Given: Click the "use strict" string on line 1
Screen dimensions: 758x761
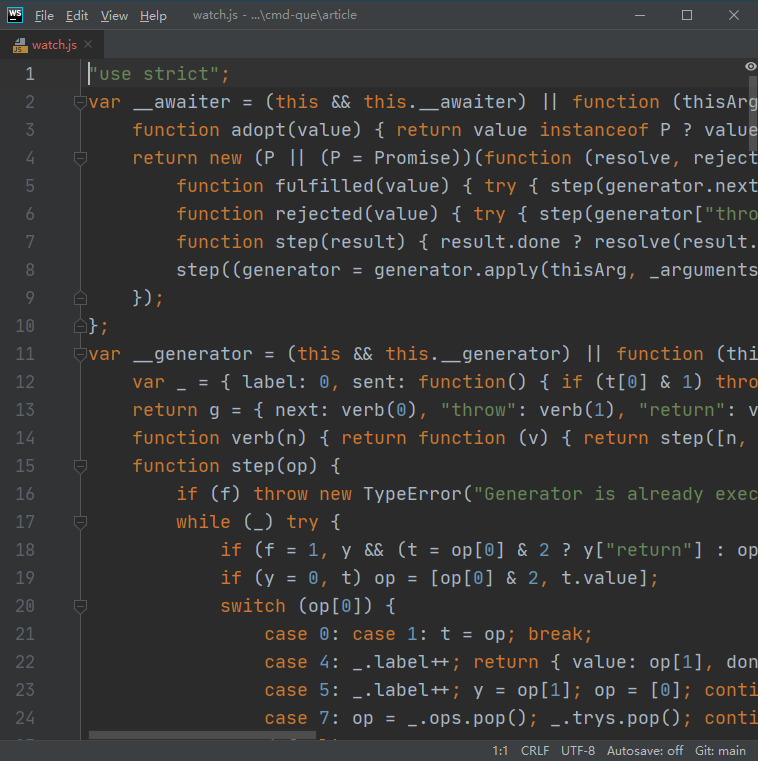Looking at the screenshot, I should [x=154, y=74].
